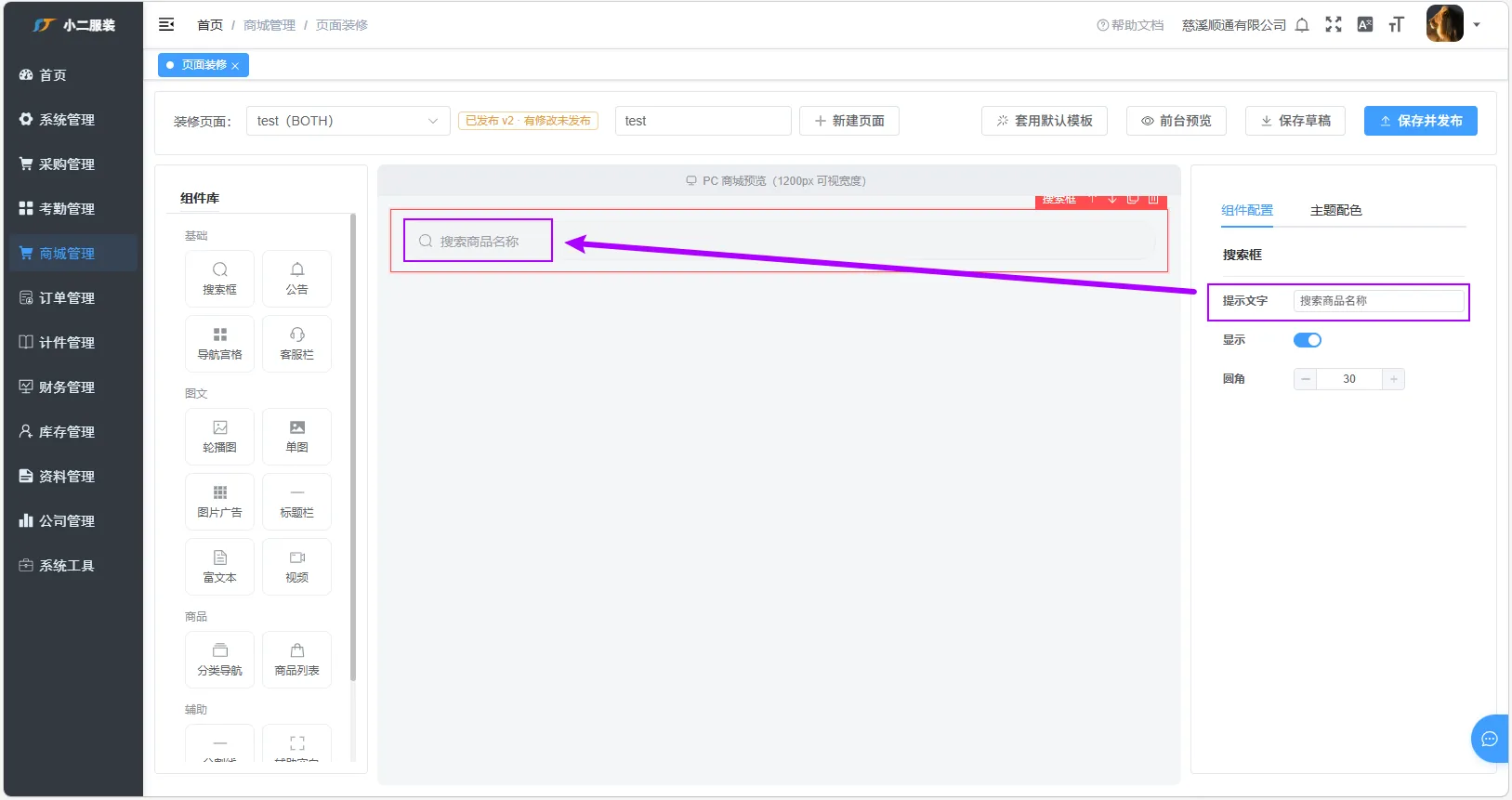This screenshot has width=1512, height=800.
Task: Switch to the 主题配色 tab
Action: tap(1335, 210)
